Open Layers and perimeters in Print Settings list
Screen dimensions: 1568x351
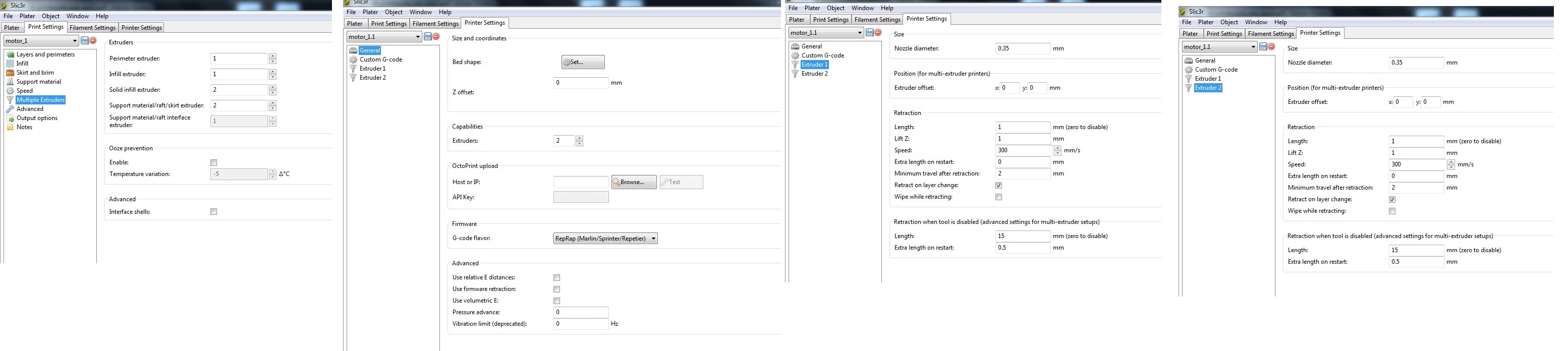point(45,55)
